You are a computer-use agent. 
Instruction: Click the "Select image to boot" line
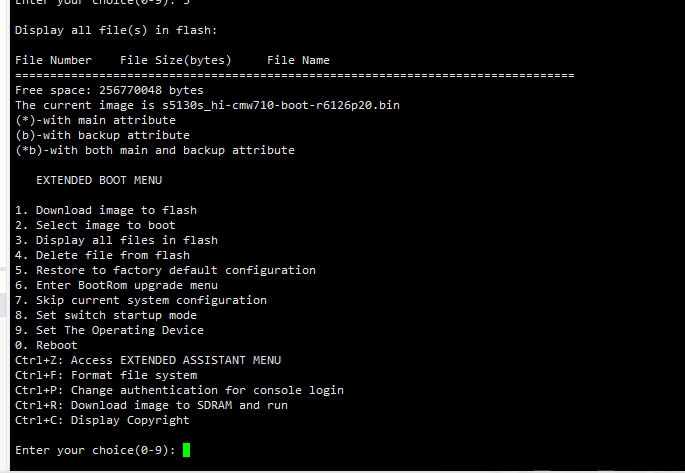(95, 225)
